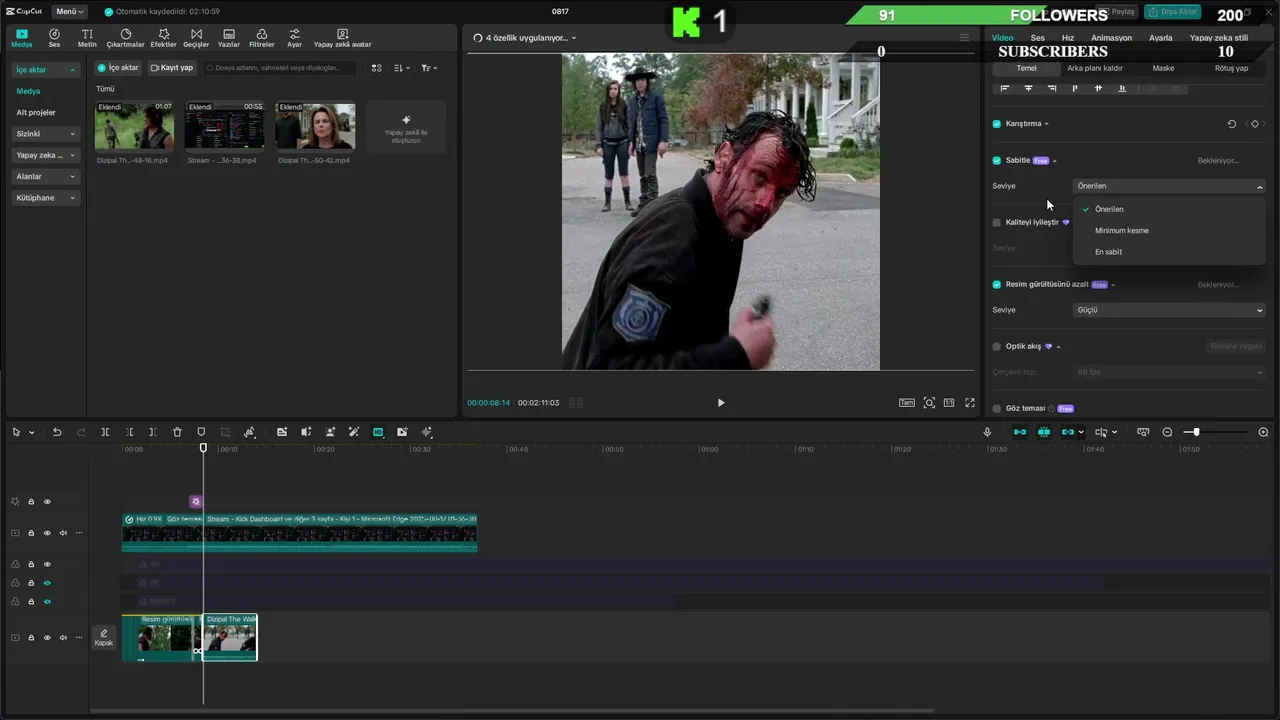
Task: Toggle lock on the Stream video track
Action: (x=31, y=533)
